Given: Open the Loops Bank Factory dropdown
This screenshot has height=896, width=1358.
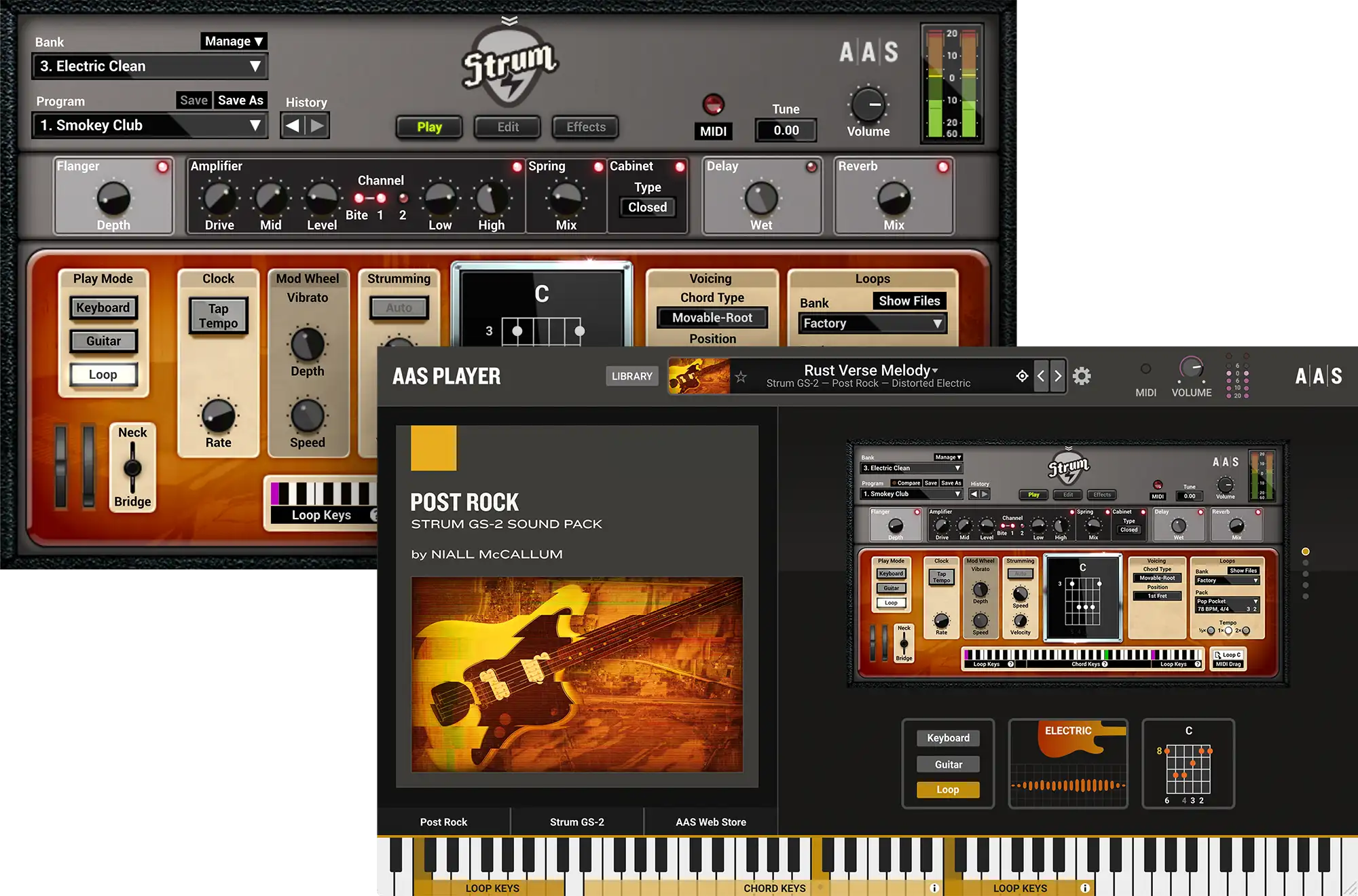Looking at the screenshot, I should coord(873,324).
